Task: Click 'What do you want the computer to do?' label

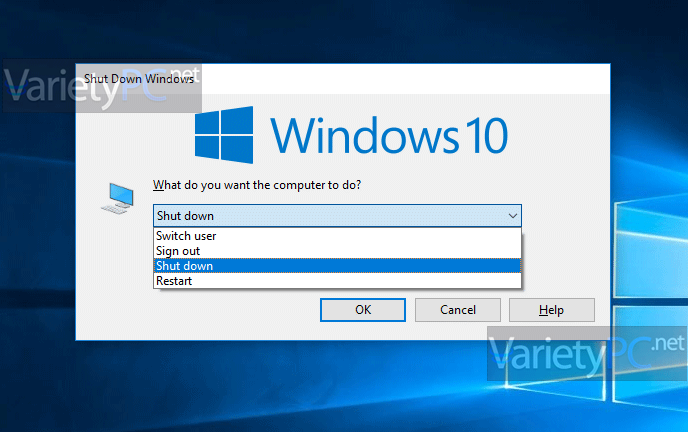Action: pyautogui.click(x=257, y=185)
